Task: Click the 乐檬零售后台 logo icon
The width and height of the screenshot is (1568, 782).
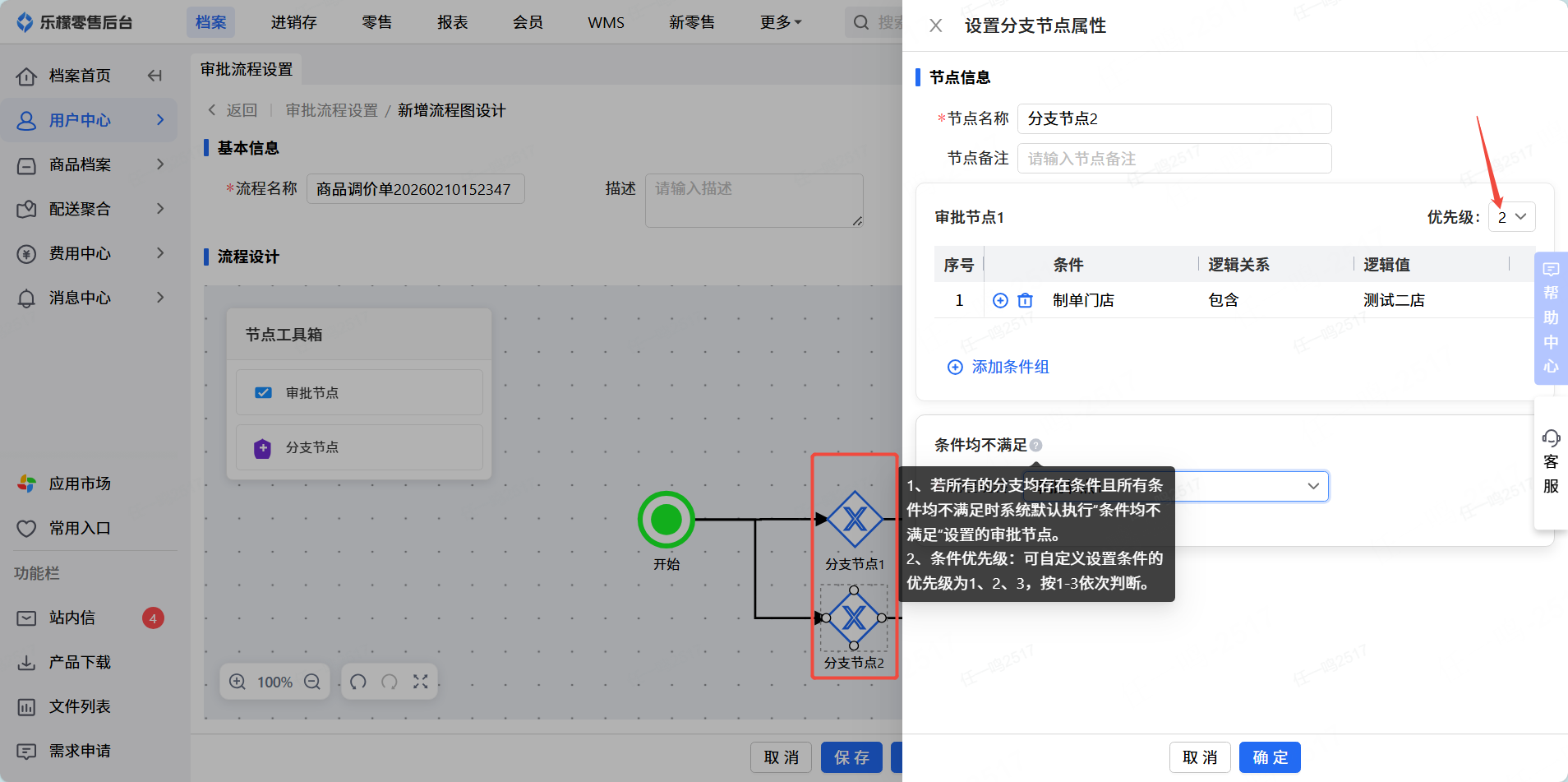Action: (25, 22)
